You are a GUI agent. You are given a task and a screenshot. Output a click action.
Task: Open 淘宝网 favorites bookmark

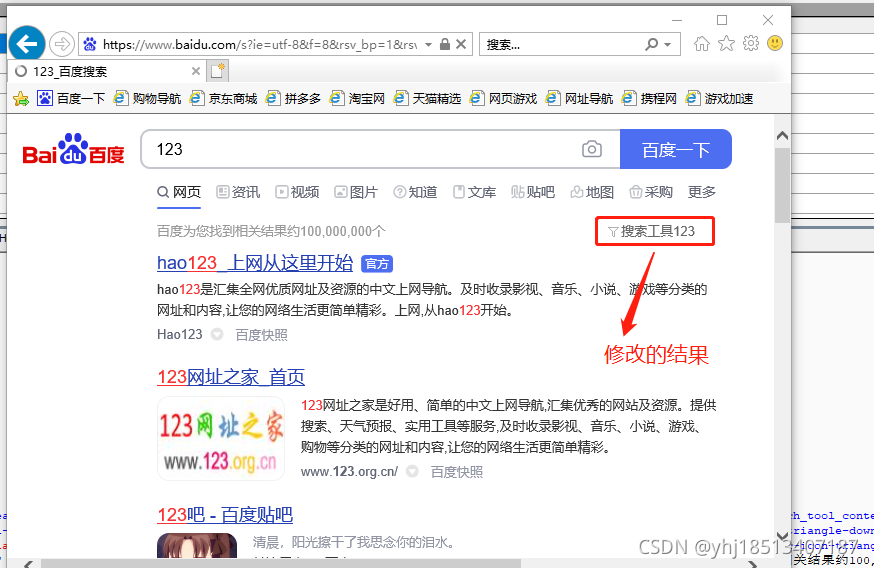(357, 99)
